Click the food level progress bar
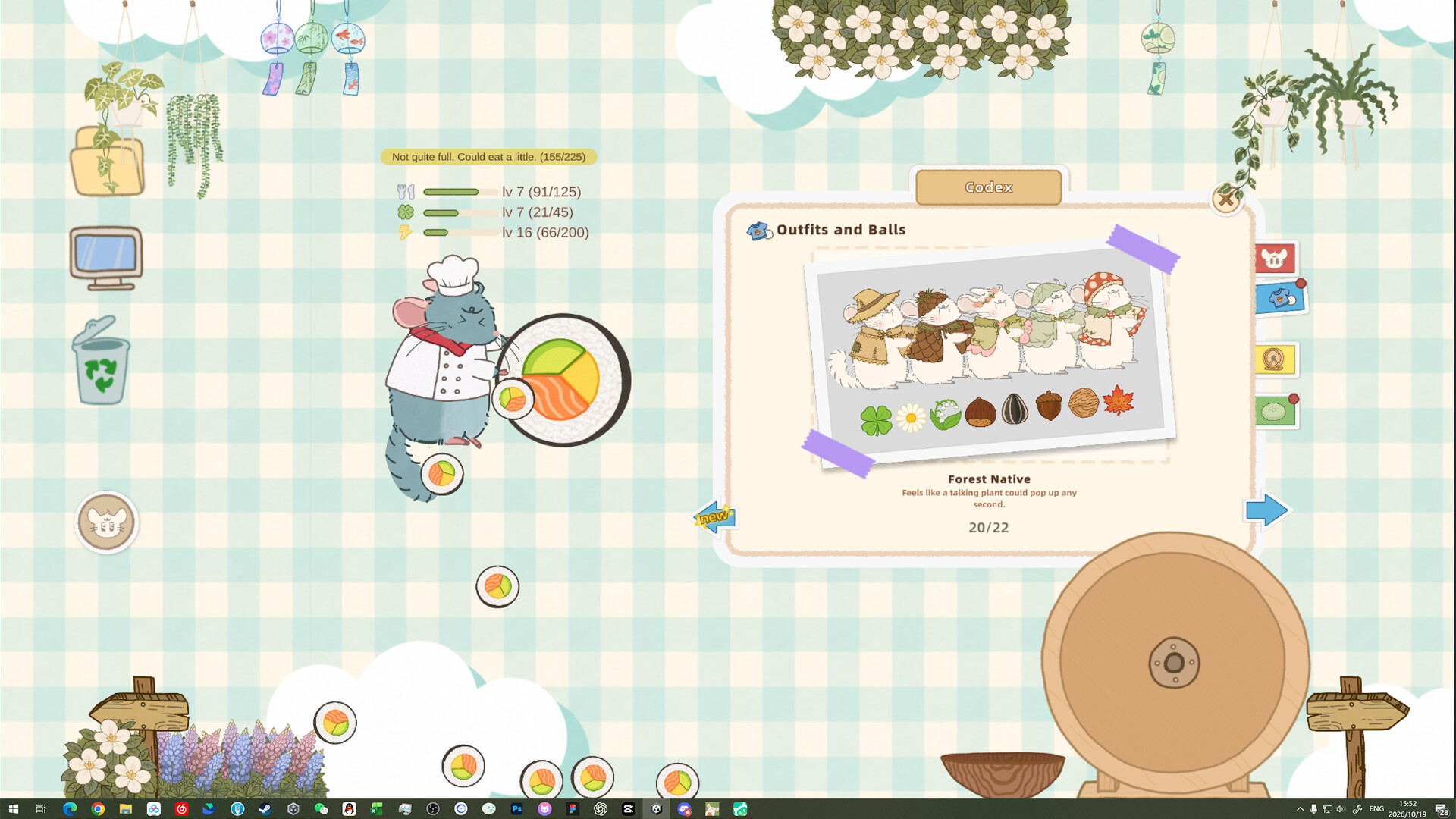The width and height of the screenshot is (1456, 819). point(460,192)
